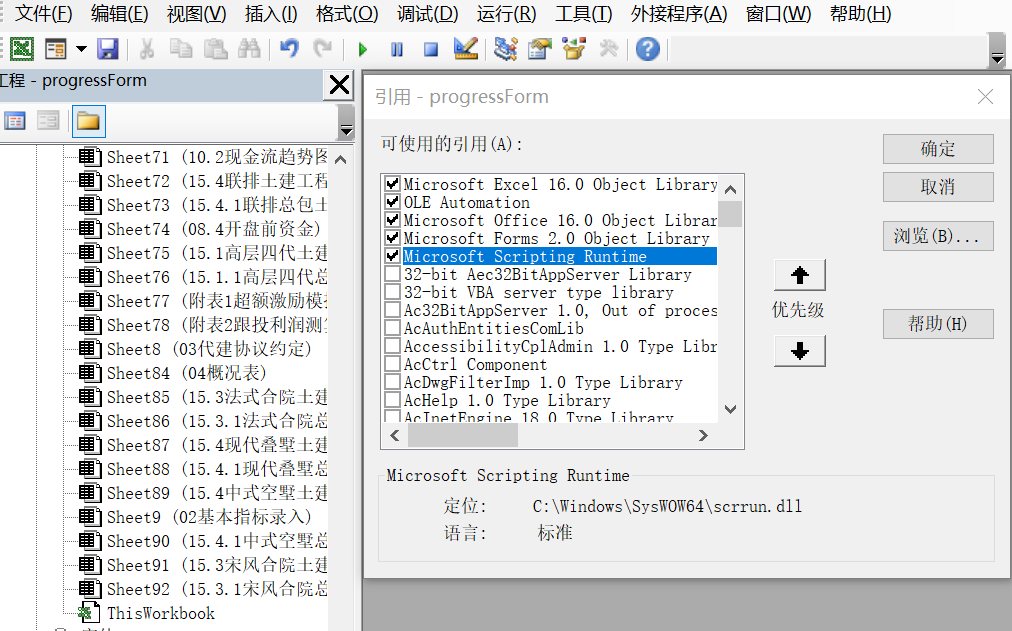
Task: Open the Toolbox hammer-wrench icon
Action: (609, 49)
